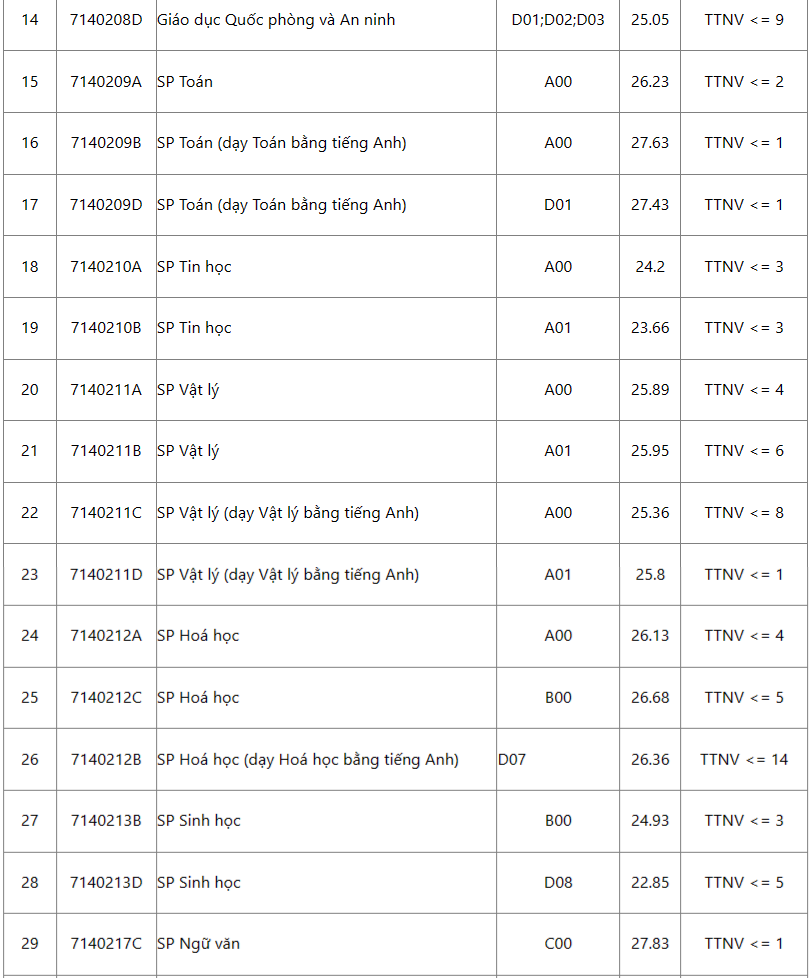Viewport: 811px width, 978px height.
Task: Click the score 23.66 cell
Action: pyautogui.click(x=650, y=328)
